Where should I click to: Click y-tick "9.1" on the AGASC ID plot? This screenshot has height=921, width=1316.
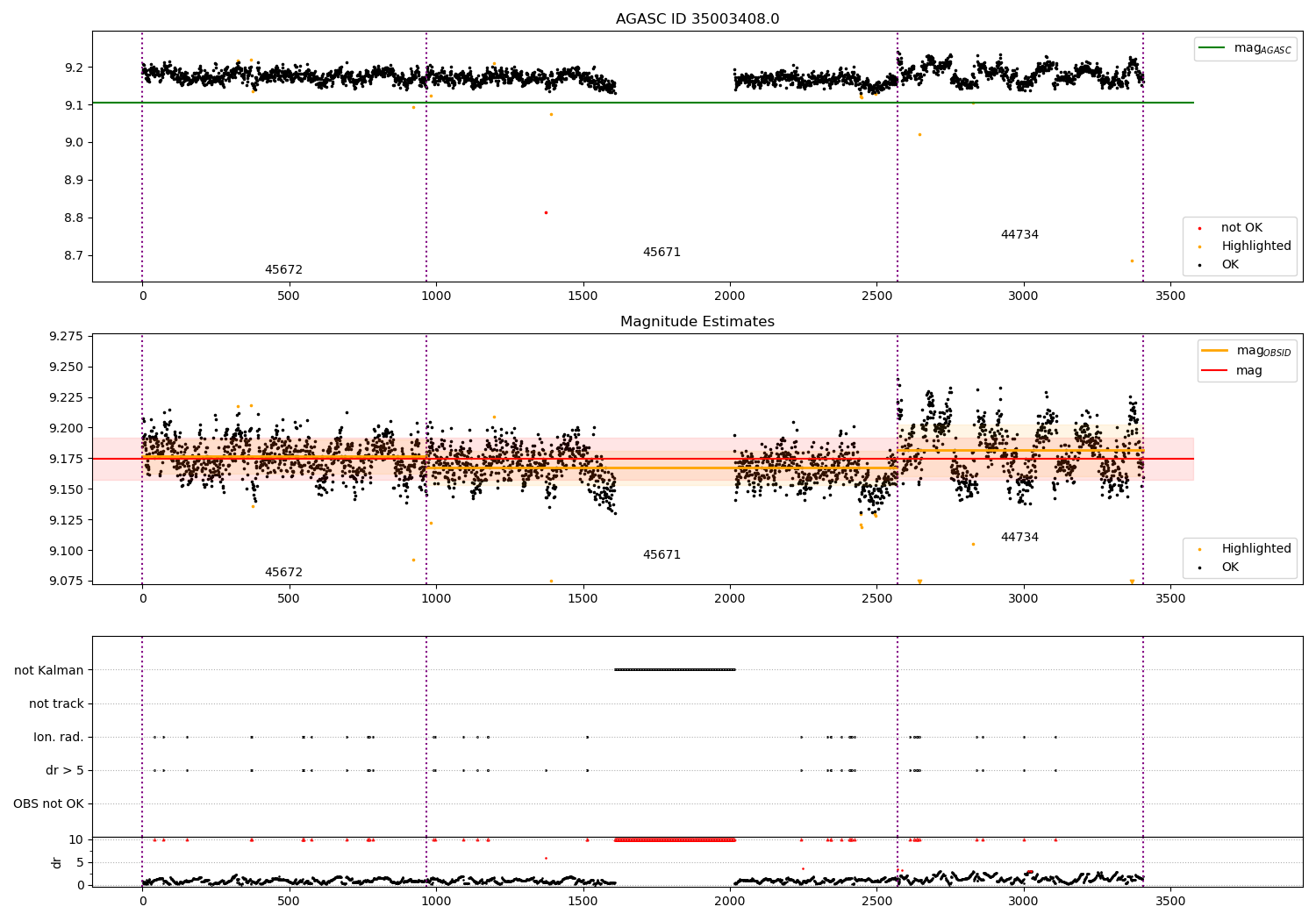[74, 105]
